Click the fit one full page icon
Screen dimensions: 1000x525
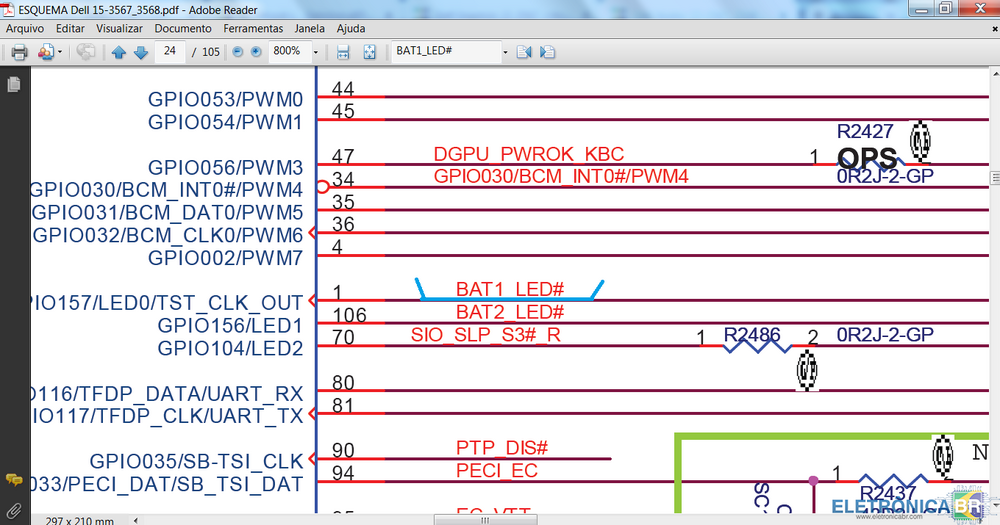click(369, 52)
